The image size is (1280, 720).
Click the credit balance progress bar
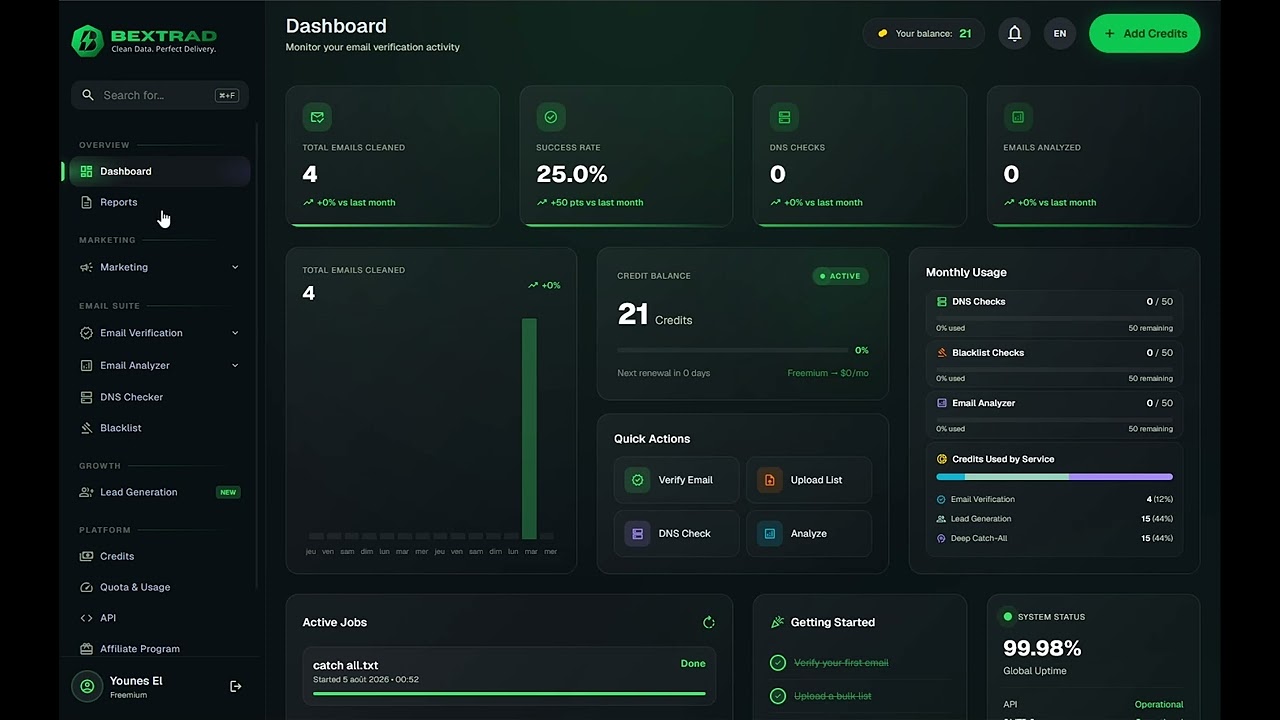[732, 350]
